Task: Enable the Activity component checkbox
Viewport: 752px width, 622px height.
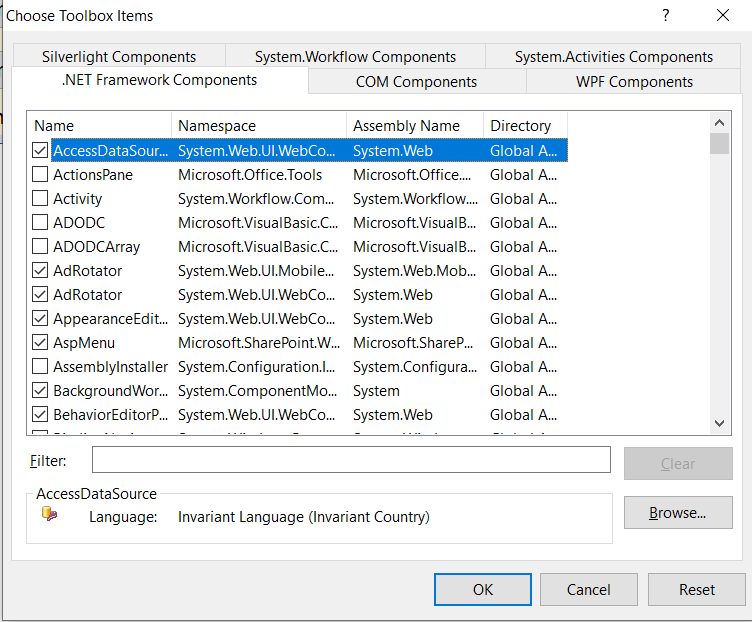Action: 40,199
